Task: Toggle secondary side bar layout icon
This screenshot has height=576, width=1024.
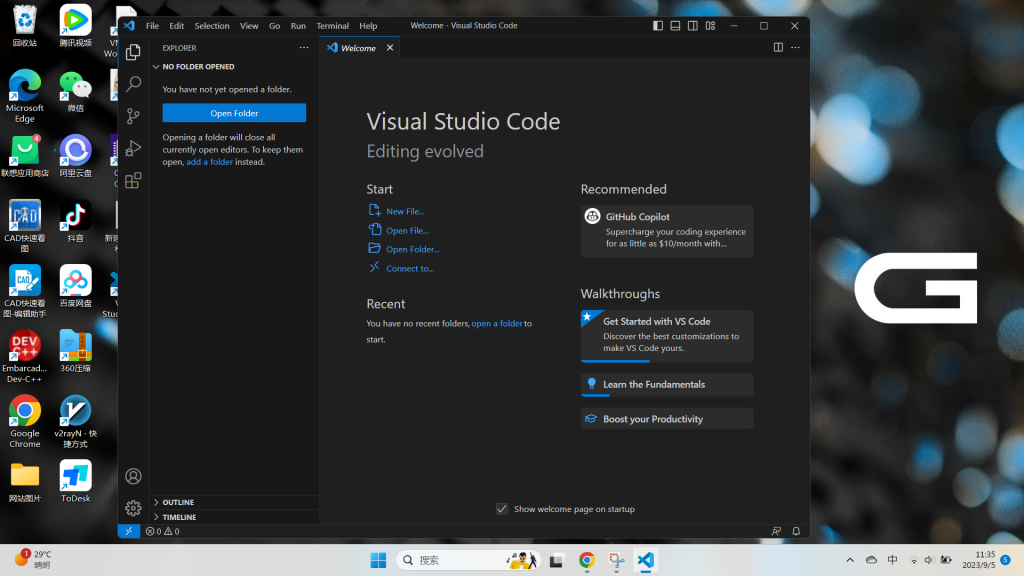Action: tap(693, 25)
